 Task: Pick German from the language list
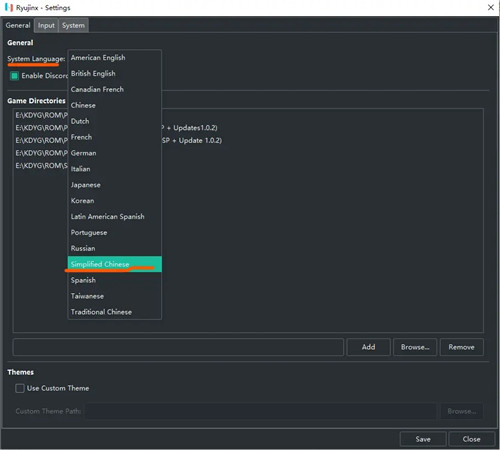115,153
